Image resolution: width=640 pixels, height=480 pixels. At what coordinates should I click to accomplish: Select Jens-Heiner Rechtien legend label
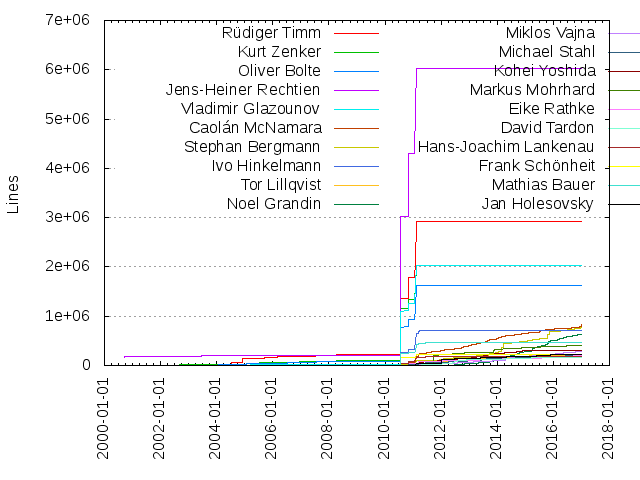pos(243,90)
